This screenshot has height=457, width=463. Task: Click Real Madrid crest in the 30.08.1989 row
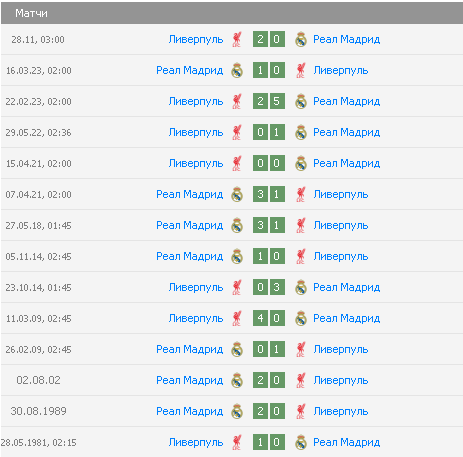[x=237, y=411]
